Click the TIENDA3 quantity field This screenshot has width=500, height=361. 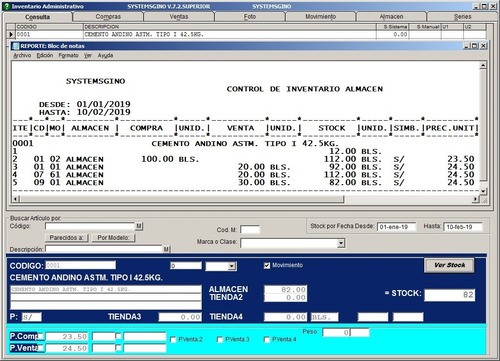click(x=180, y=317)
